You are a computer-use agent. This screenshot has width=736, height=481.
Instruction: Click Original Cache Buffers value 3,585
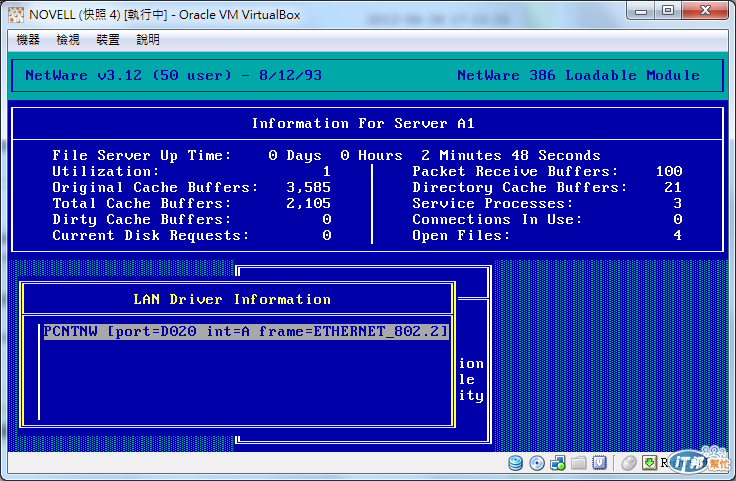[x=308, y=187]
